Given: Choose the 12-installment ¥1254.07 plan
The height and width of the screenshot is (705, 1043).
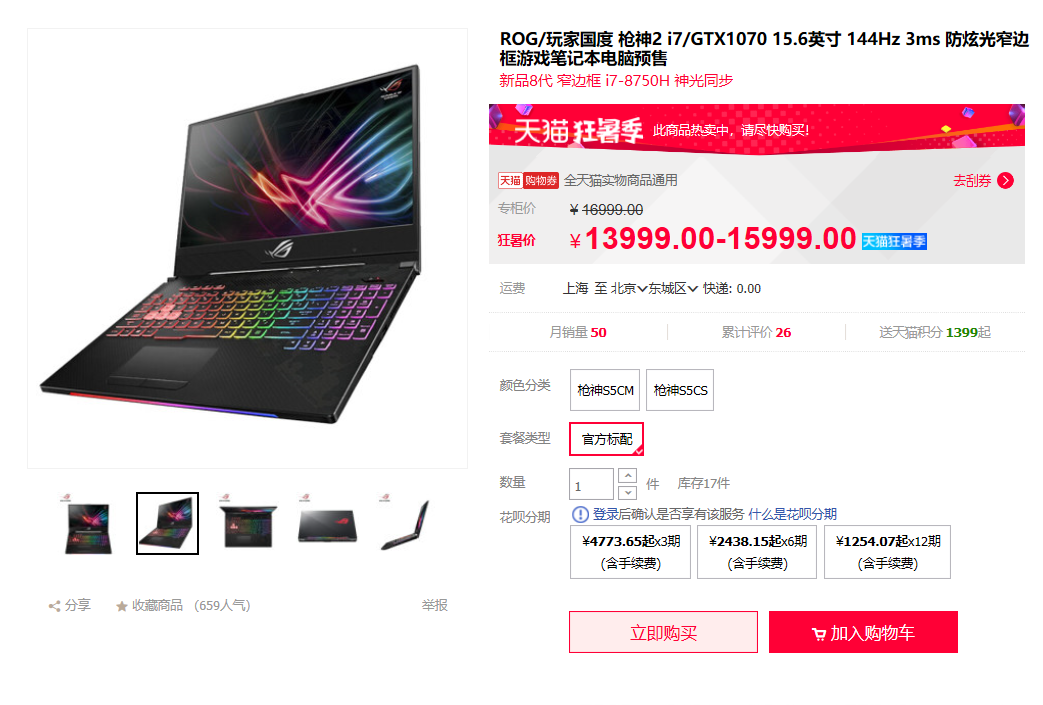Looking at the screenshot, I should pos(887,552).
